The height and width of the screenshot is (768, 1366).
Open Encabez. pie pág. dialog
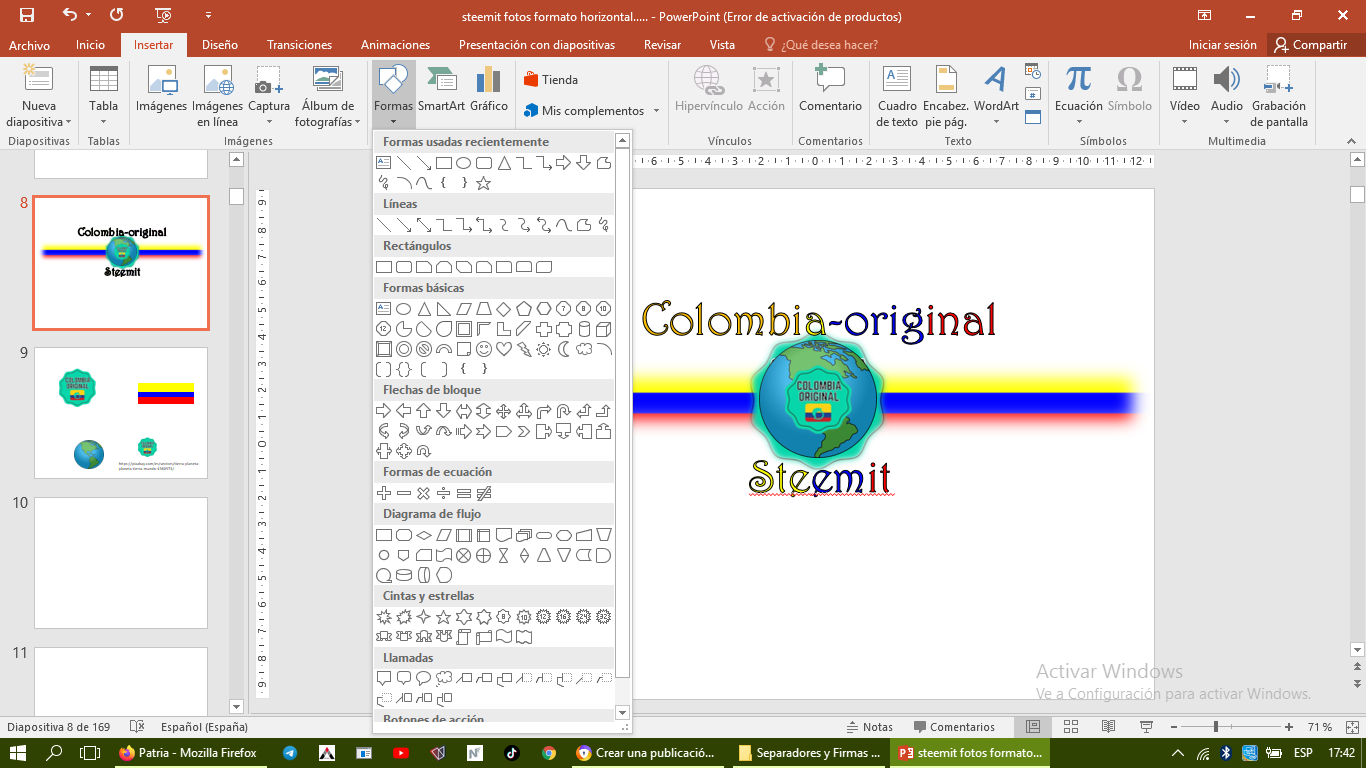pos(945,97)
